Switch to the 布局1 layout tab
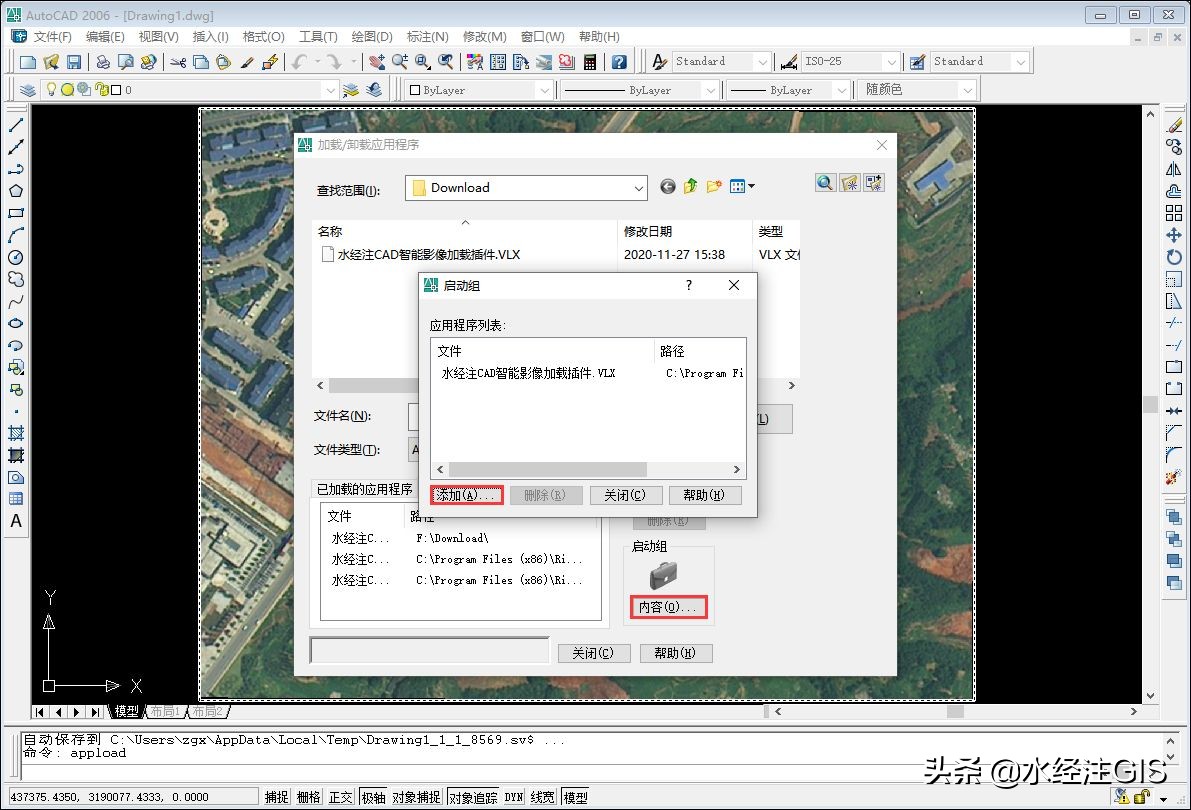 [166, 711]
